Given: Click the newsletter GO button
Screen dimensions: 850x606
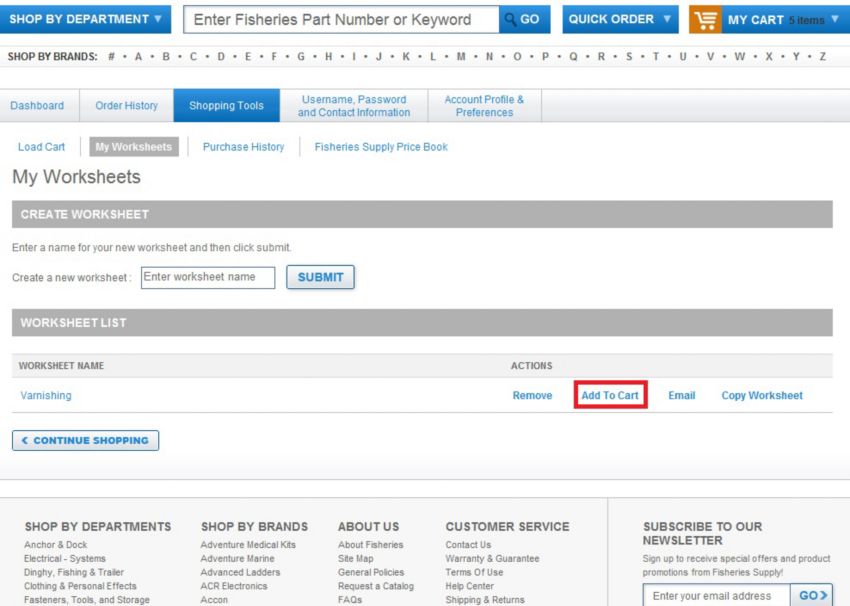Looking at the screenshot, I should 812,596.
